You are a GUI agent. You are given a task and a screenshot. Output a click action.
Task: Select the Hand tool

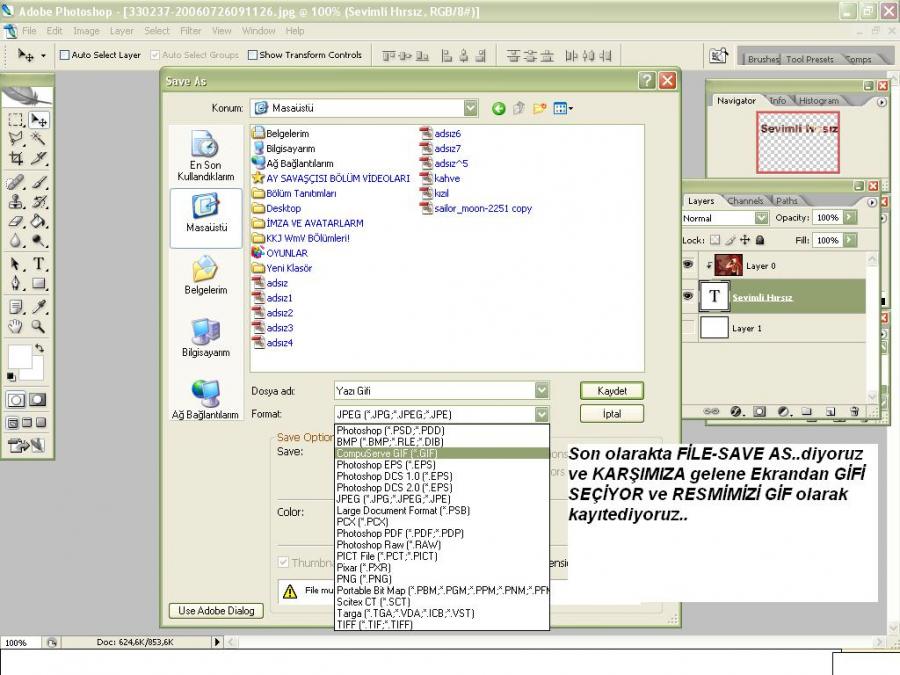tap(16, 327)
